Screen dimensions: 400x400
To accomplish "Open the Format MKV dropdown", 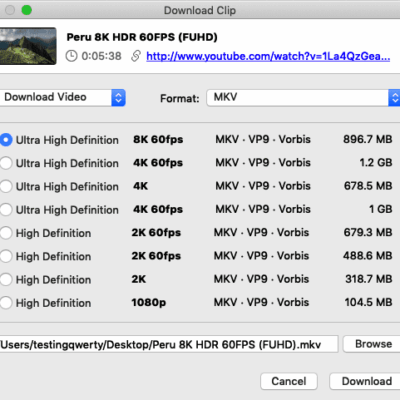I will (303, 98).
